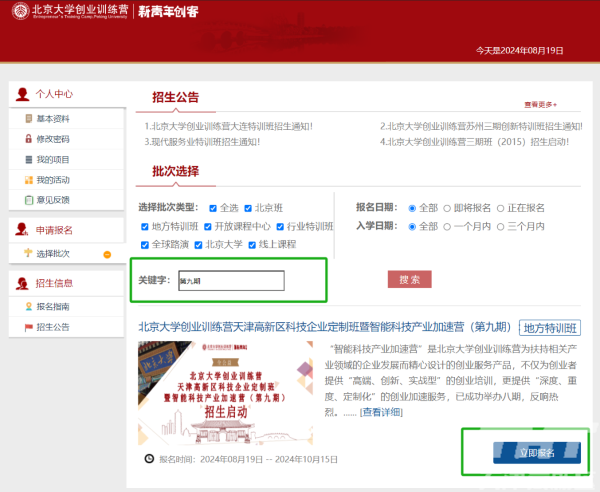This screenshot has height=492, width=600.
Task: Select 选择批次 in the sidebar
Action: (53, 254)
